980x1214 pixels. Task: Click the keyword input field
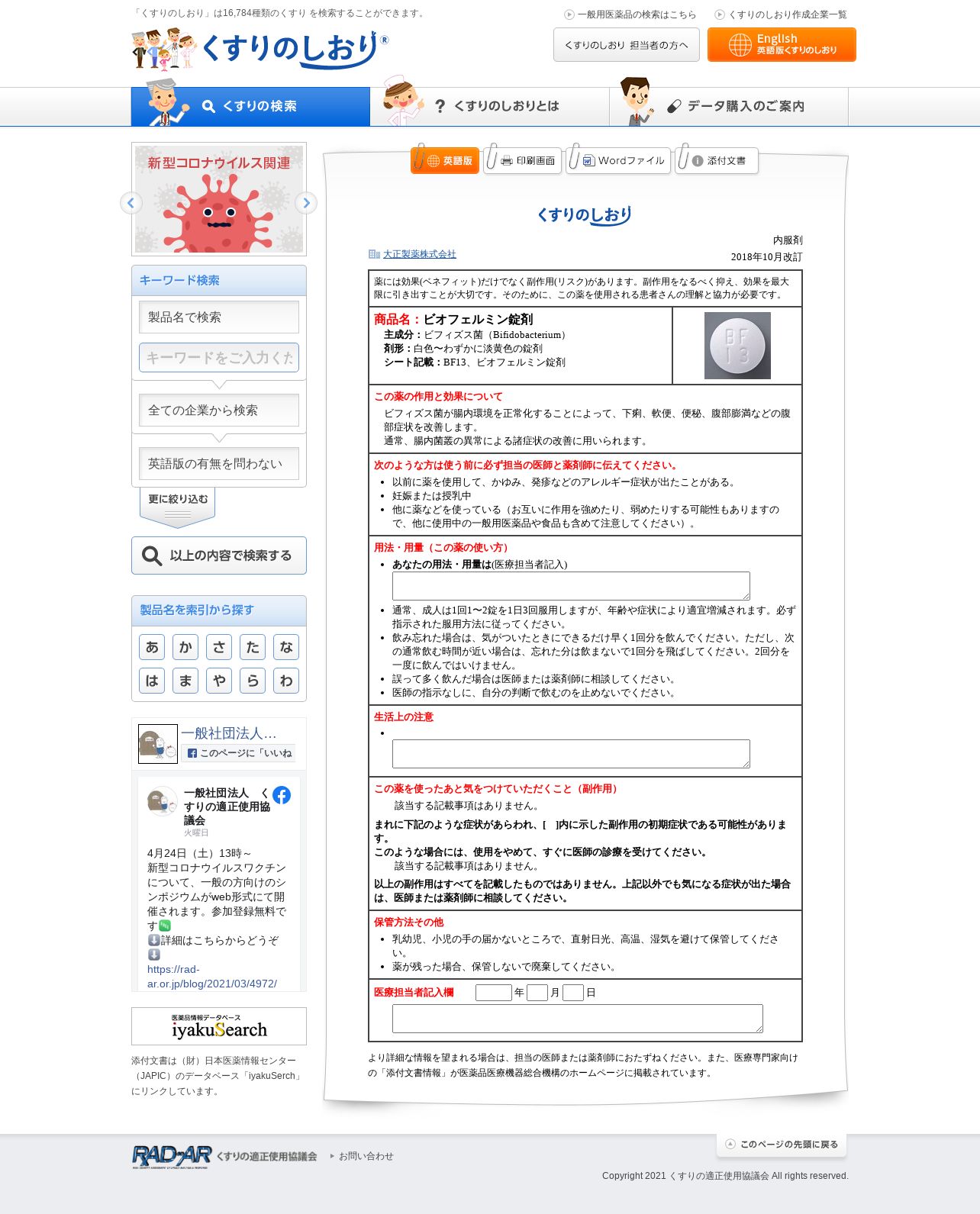coord(219,357)
